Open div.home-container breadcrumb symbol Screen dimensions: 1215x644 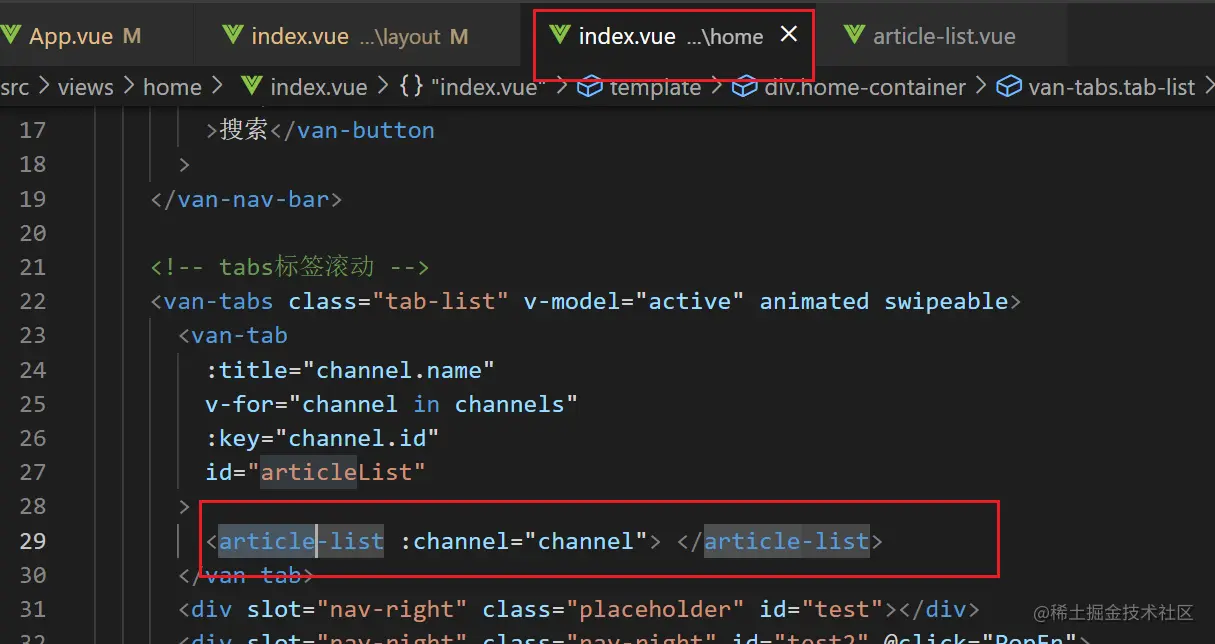865,87
